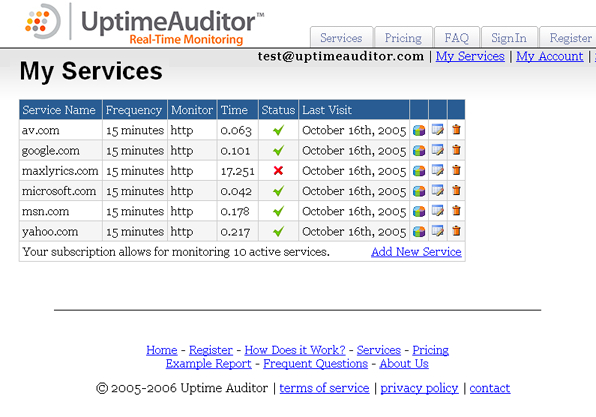
Task: Go to the Sign In tab
Action: 509,38
